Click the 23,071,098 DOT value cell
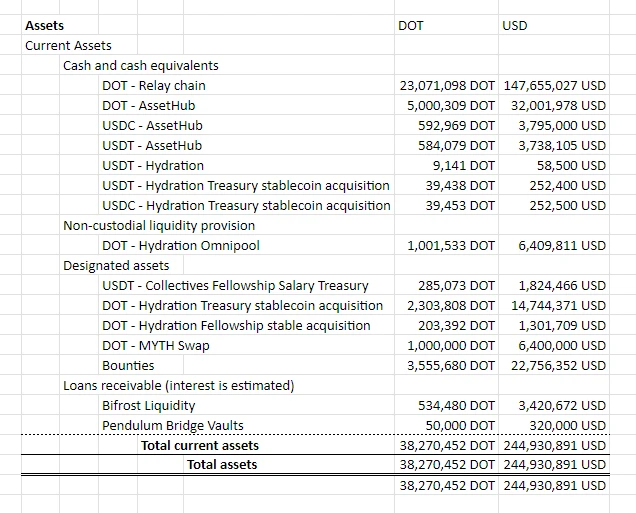Screen dimensions: 636x513 (x=447, y=85)
